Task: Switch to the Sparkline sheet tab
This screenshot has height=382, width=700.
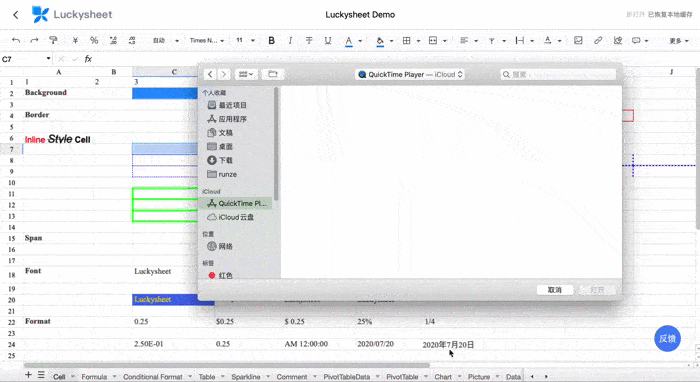Action: click(x=246, y=377)
